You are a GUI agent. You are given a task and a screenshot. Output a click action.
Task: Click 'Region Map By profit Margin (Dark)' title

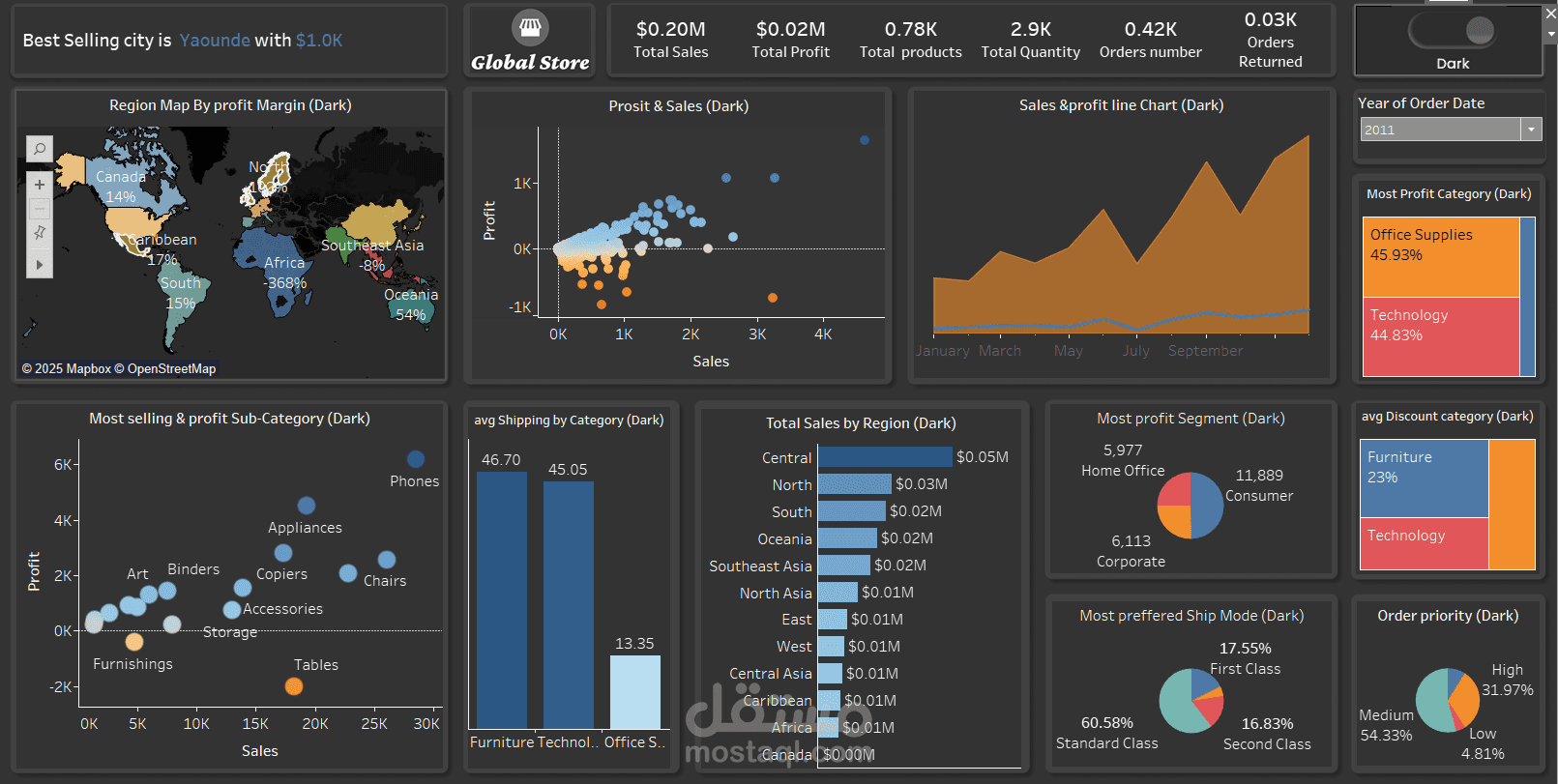click(x=230, y=104)
